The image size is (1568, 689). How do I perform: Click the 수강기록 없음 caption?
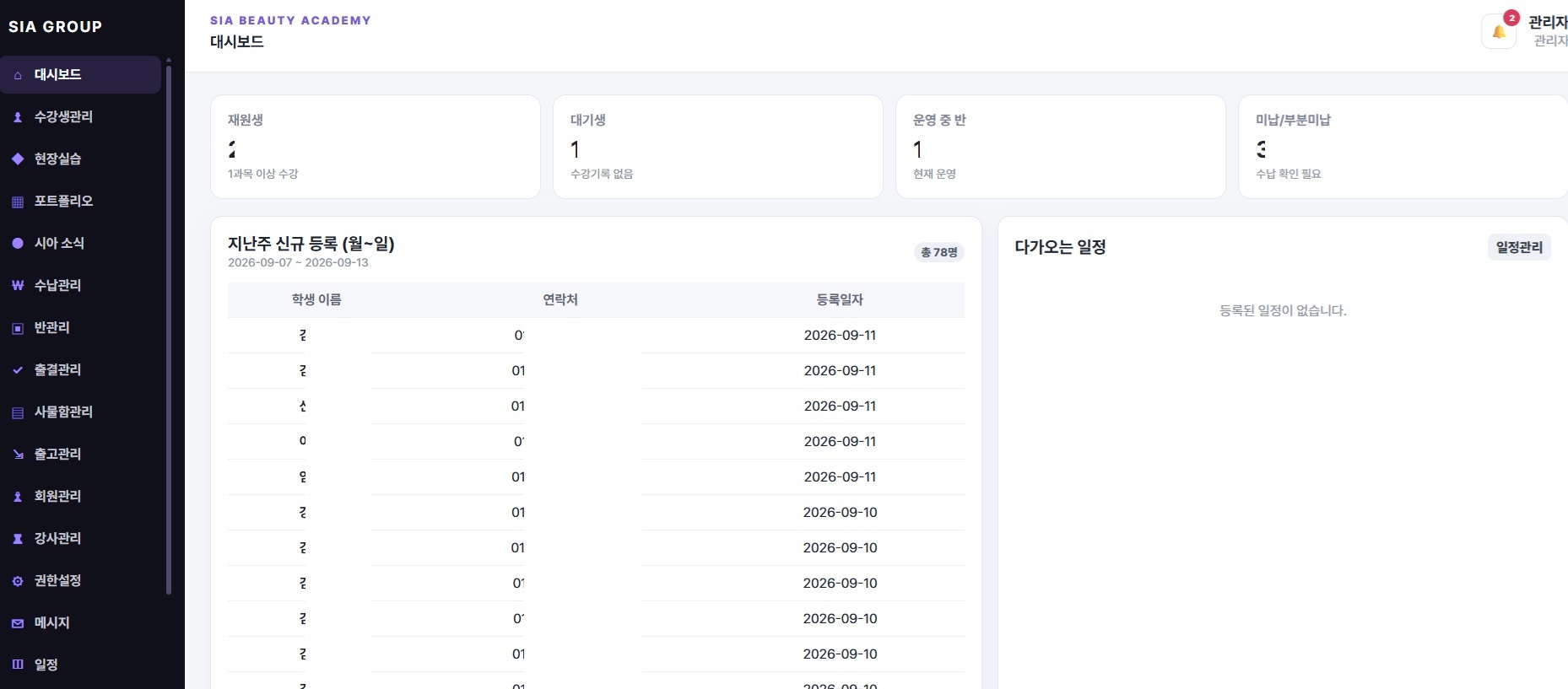pos(602,174)
